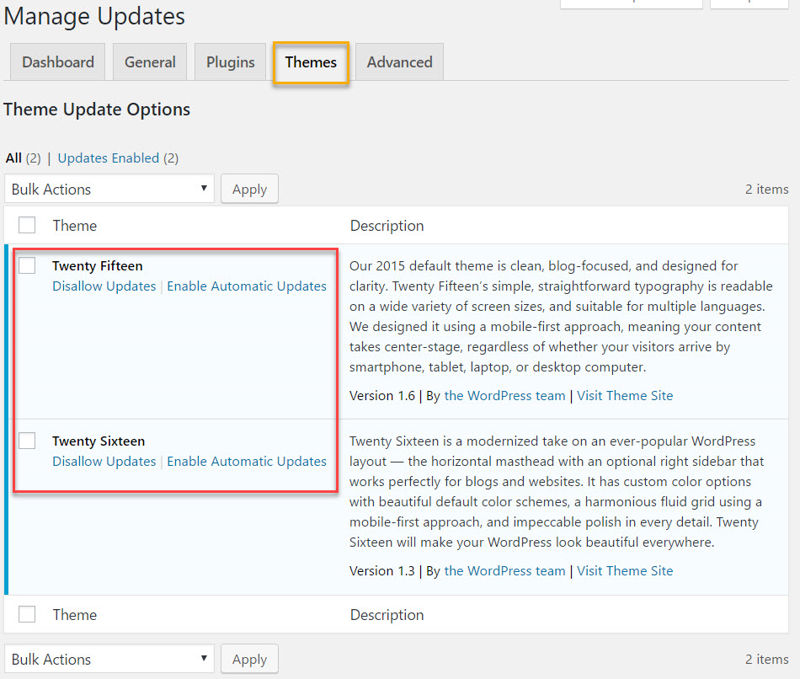The width and height of the screenshot is (800, 679).
Task: Select the Themes tab
Action: click(x=310, y=62)
